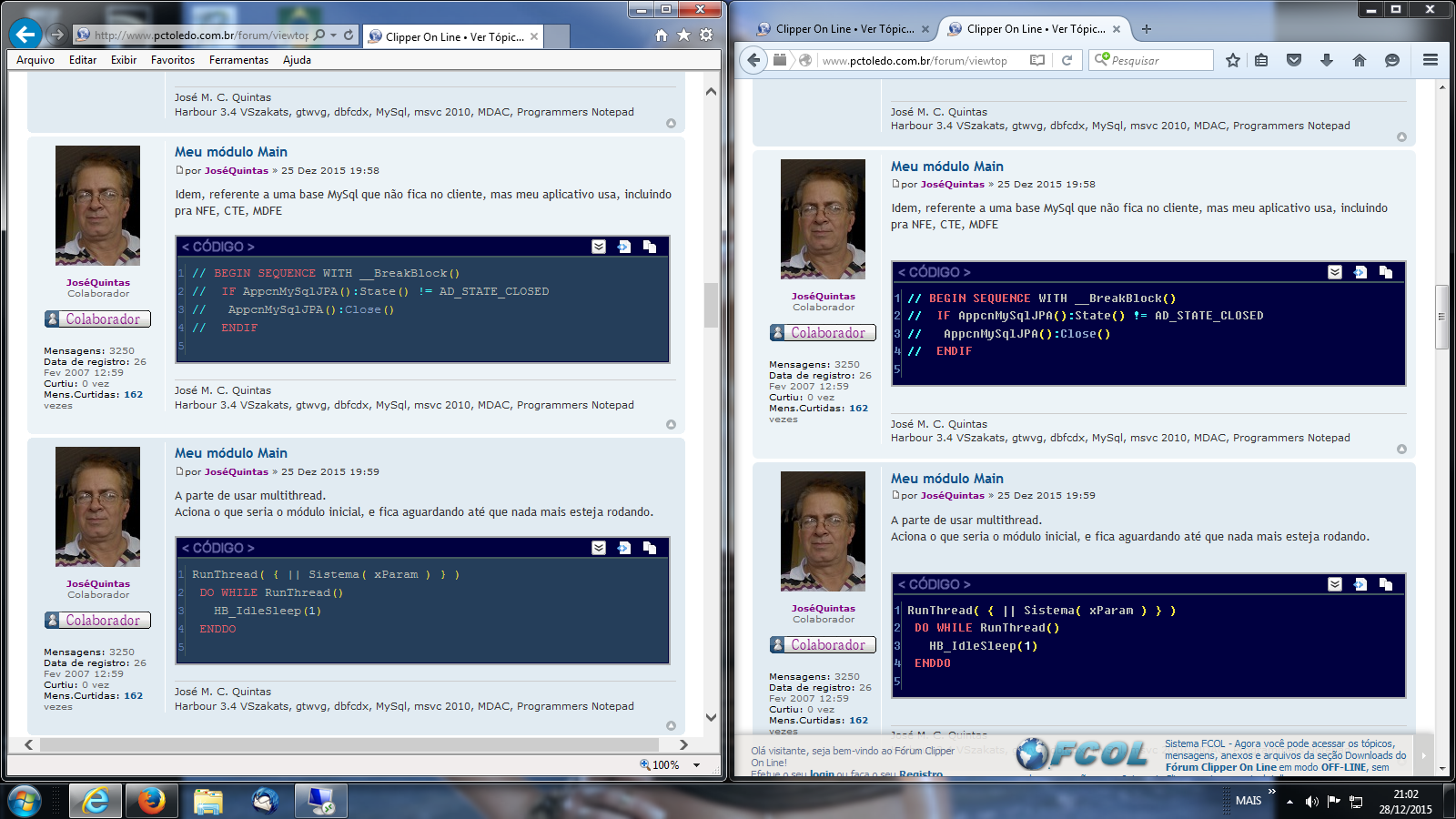Click the taskbar volume speaker icon
The image size is (1456, 819).
[x=1311, y=802]
